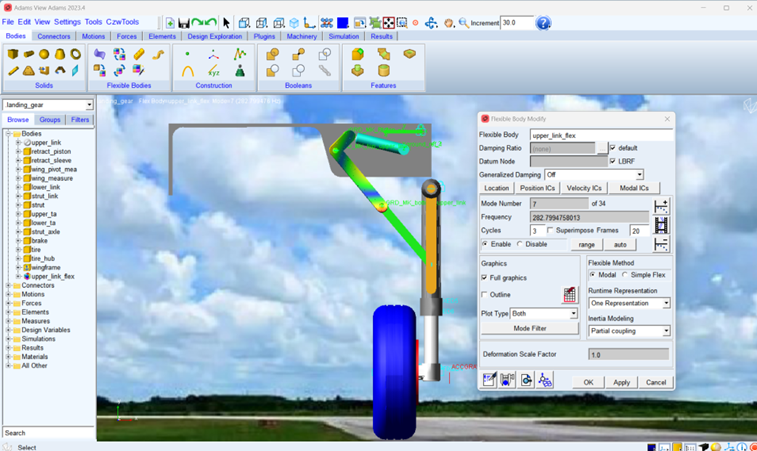This screenshot has height=451, width=757.
Task: Click the construction arc tool icon
Action: 187,72
